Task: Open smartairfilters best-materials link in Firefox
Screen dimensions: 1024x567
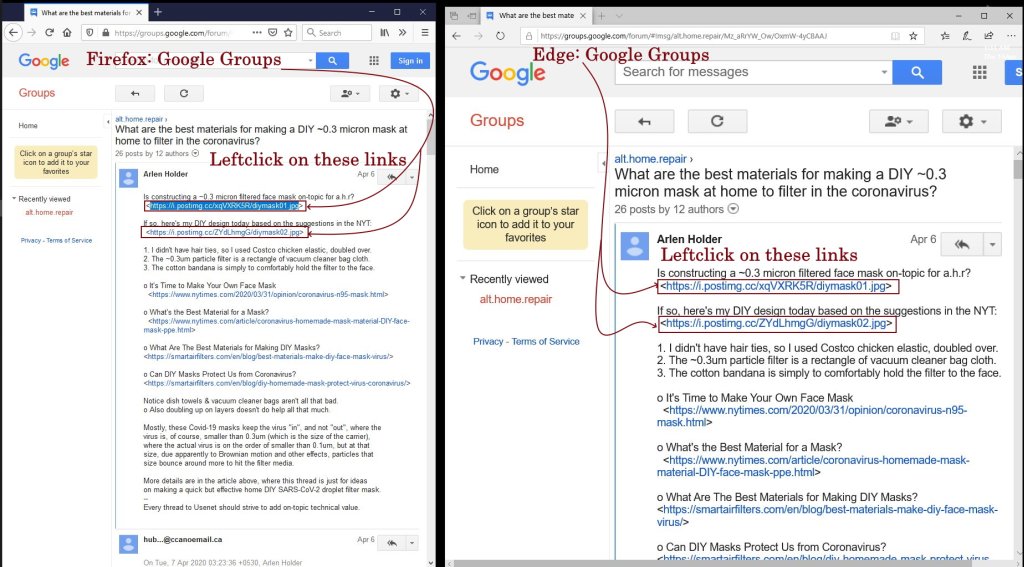Action: point(268,357)
